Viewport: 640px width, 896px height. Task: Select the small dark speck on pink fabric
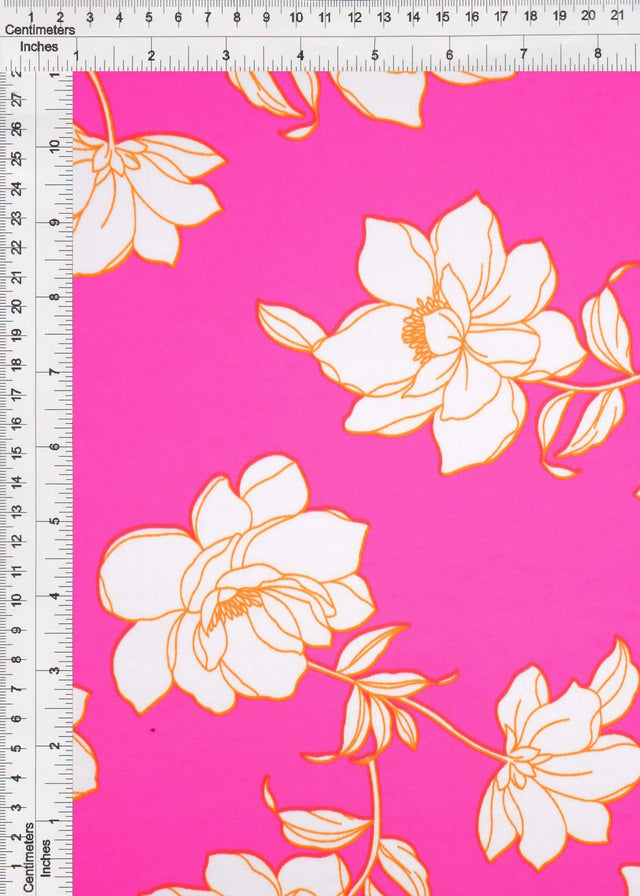point(152,730)
